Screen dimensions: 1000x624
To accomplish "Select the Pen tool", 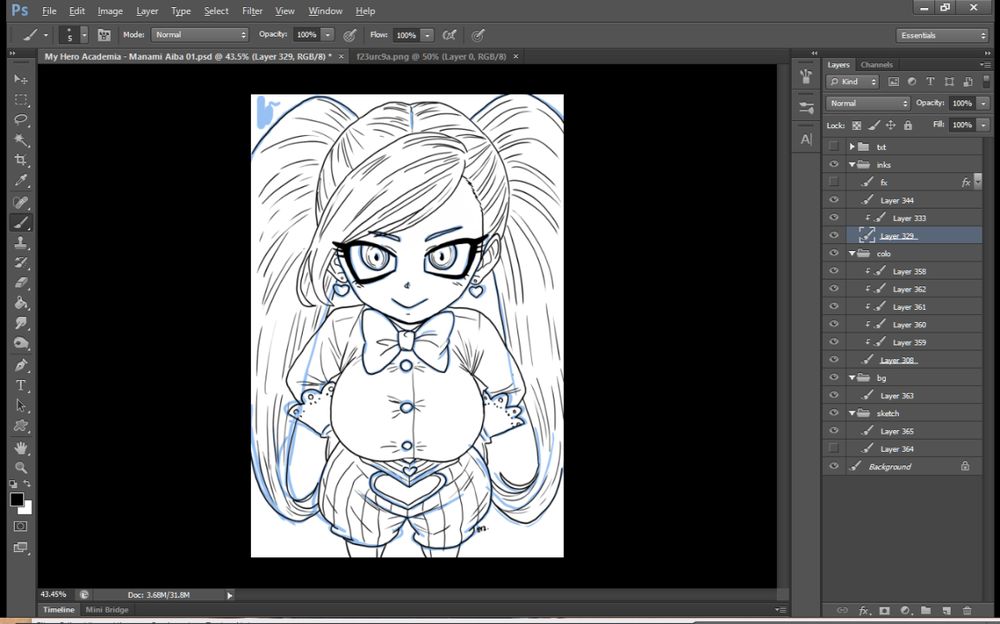I will (x=21, y=366).
